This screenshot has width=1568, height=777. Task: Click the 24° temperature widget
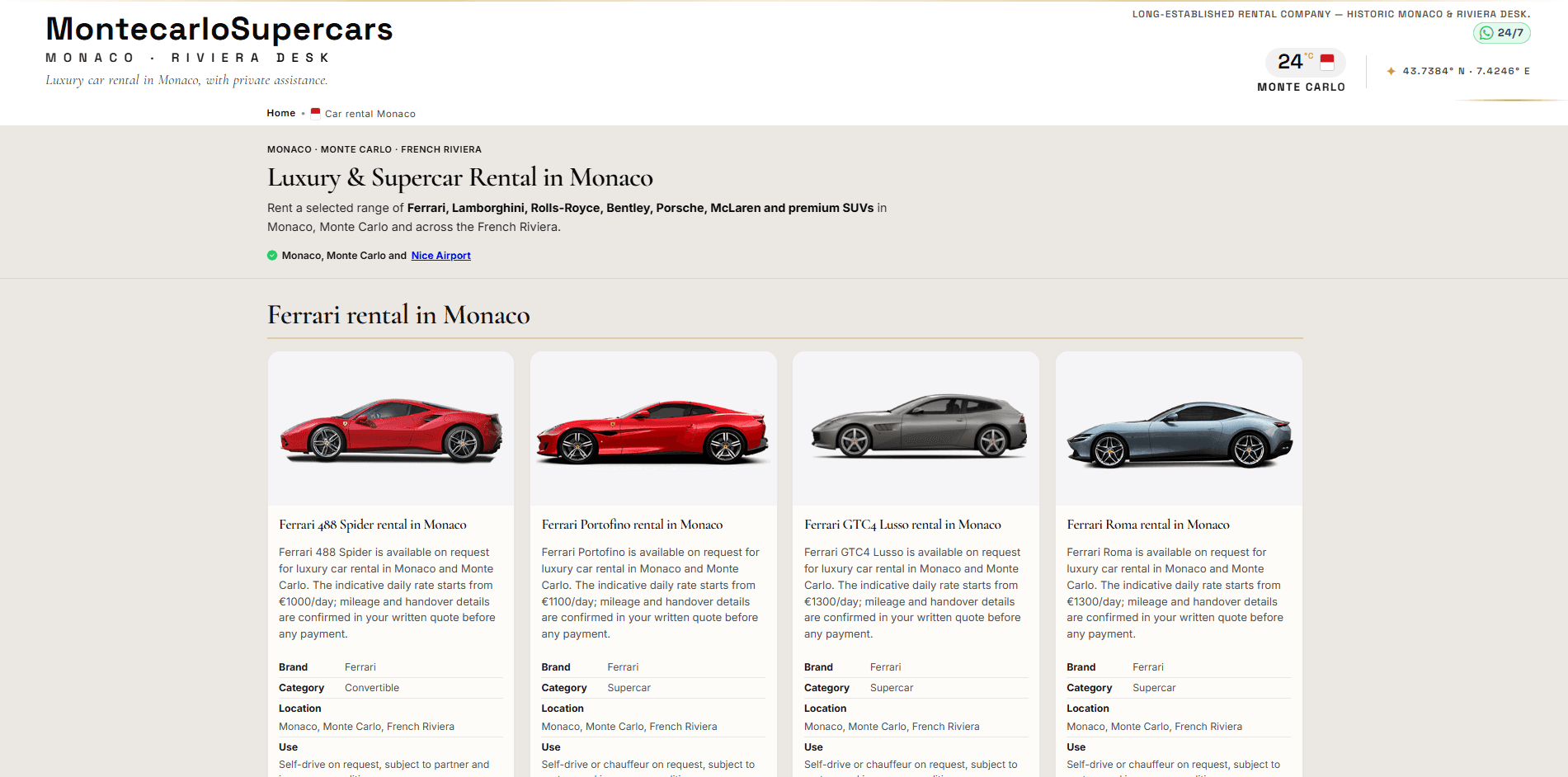tap(1306, 62)
